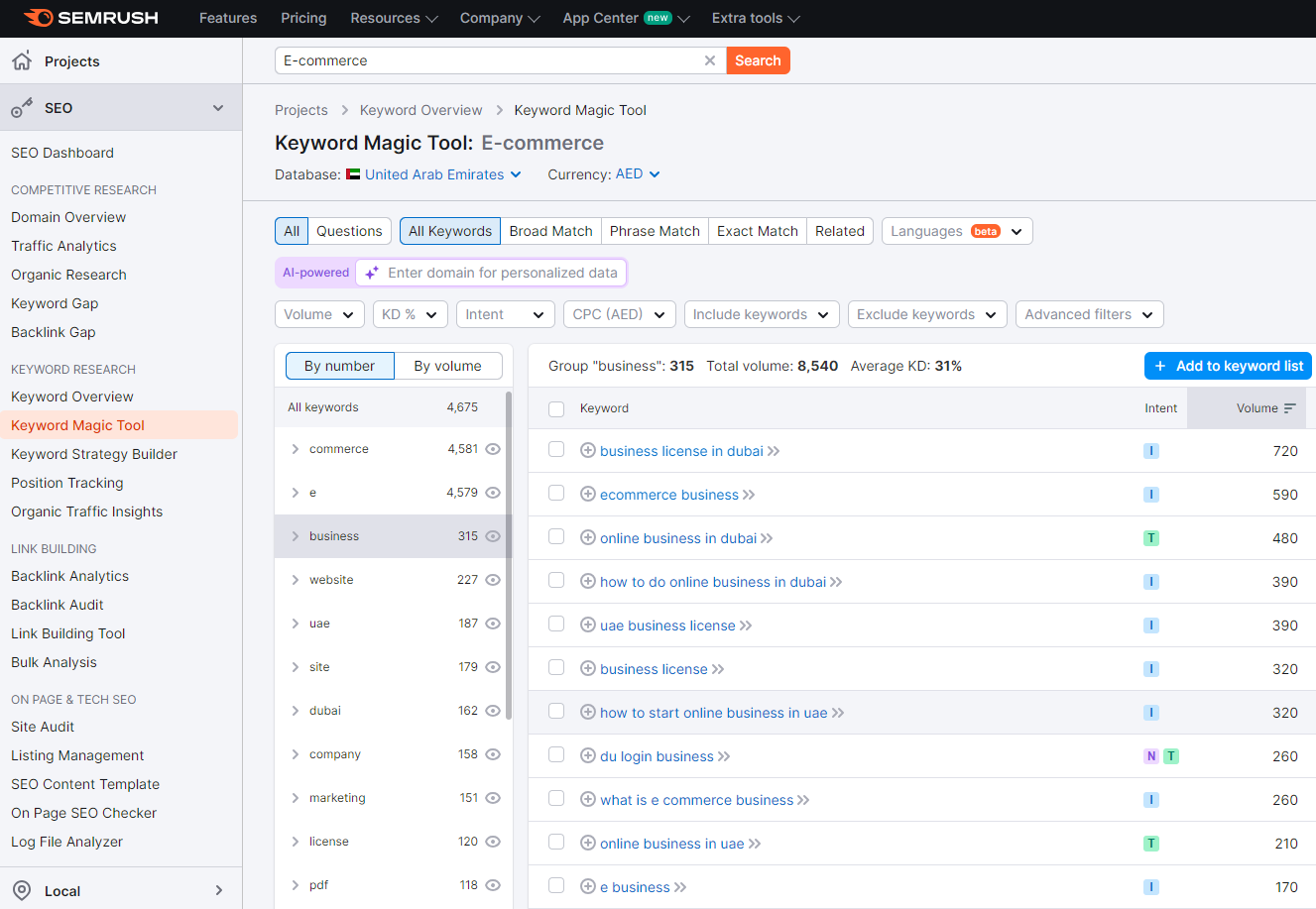
Task: Open the Languages beta dropdown
Action: (957, 231)
